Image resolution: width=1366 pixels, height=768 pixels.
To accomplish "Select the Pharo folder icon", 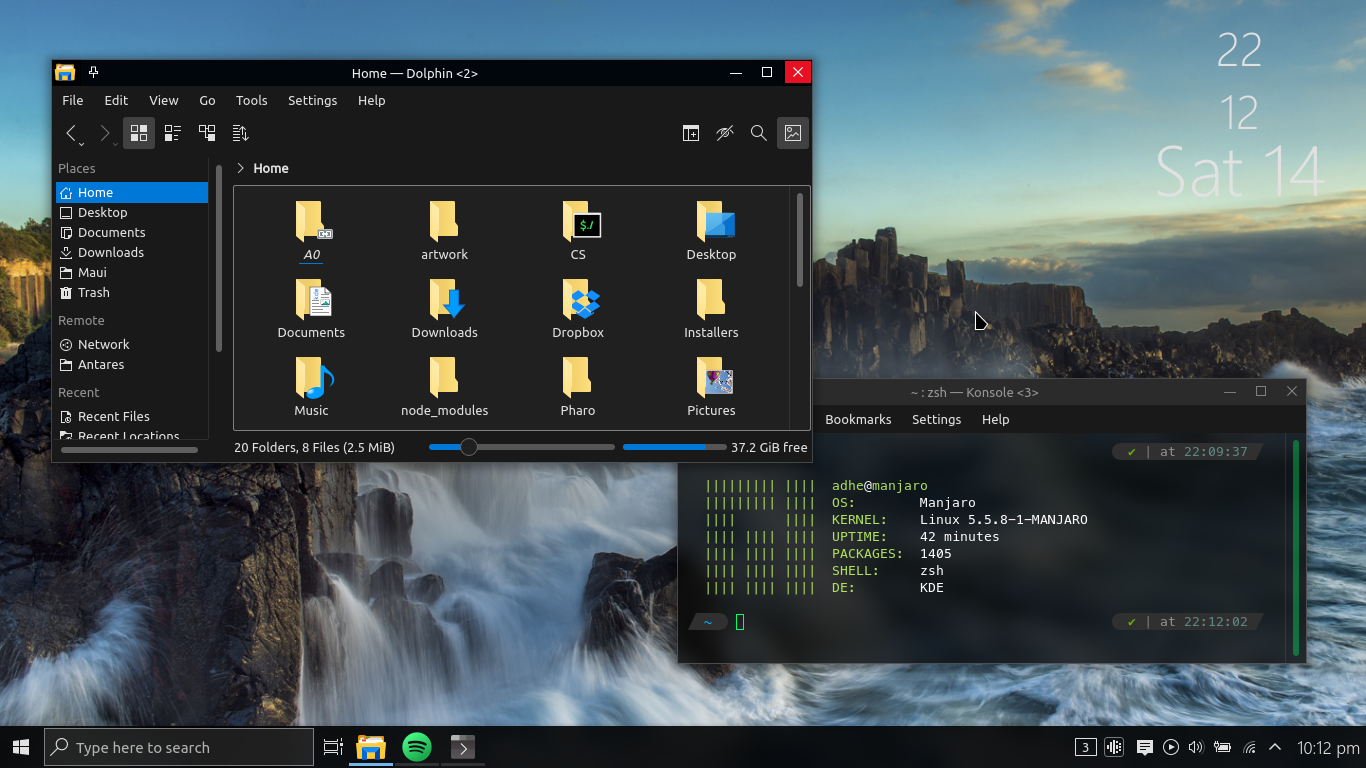I will click(577, 378).
